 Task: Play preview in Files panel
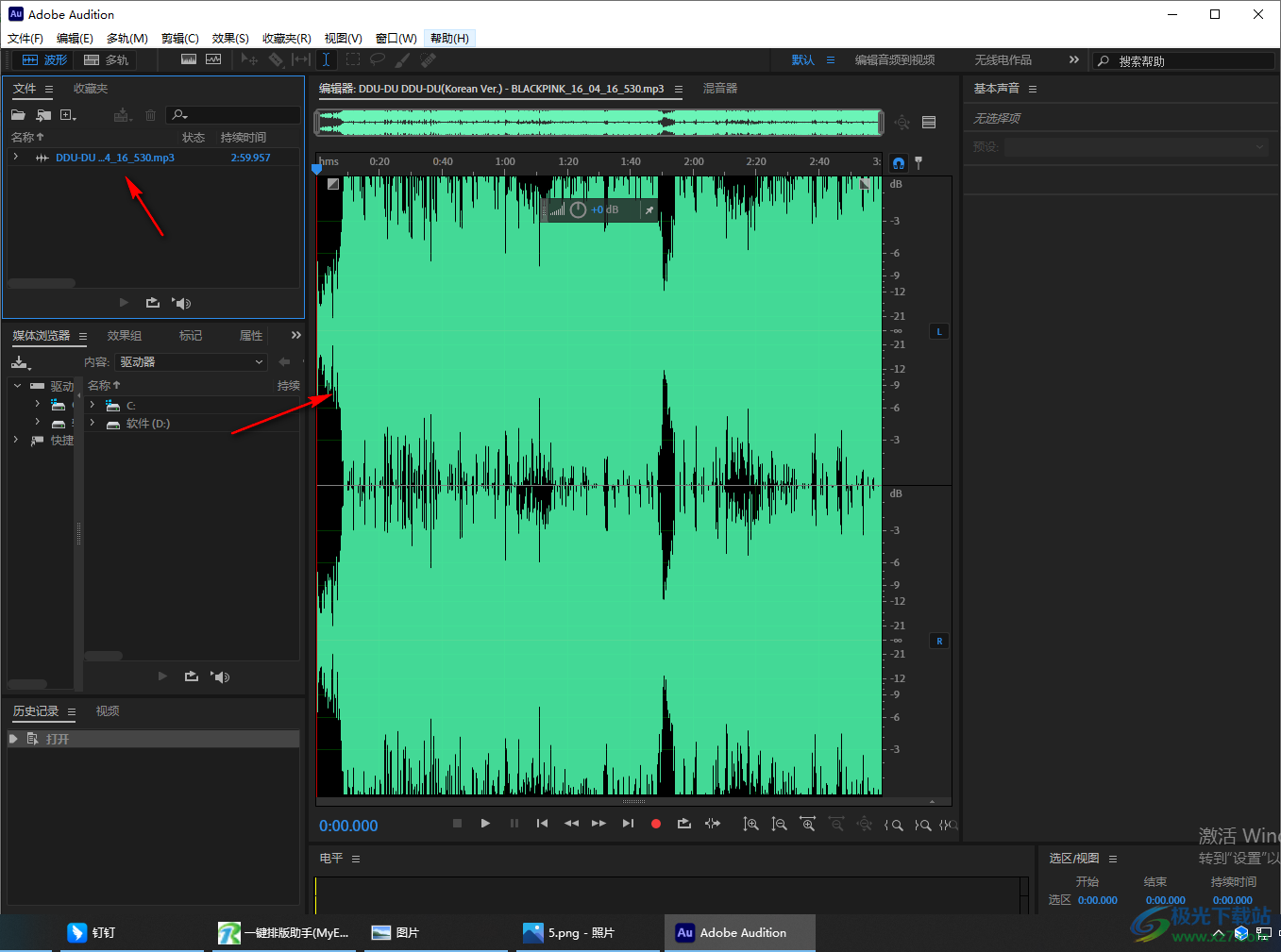[124, 303]
